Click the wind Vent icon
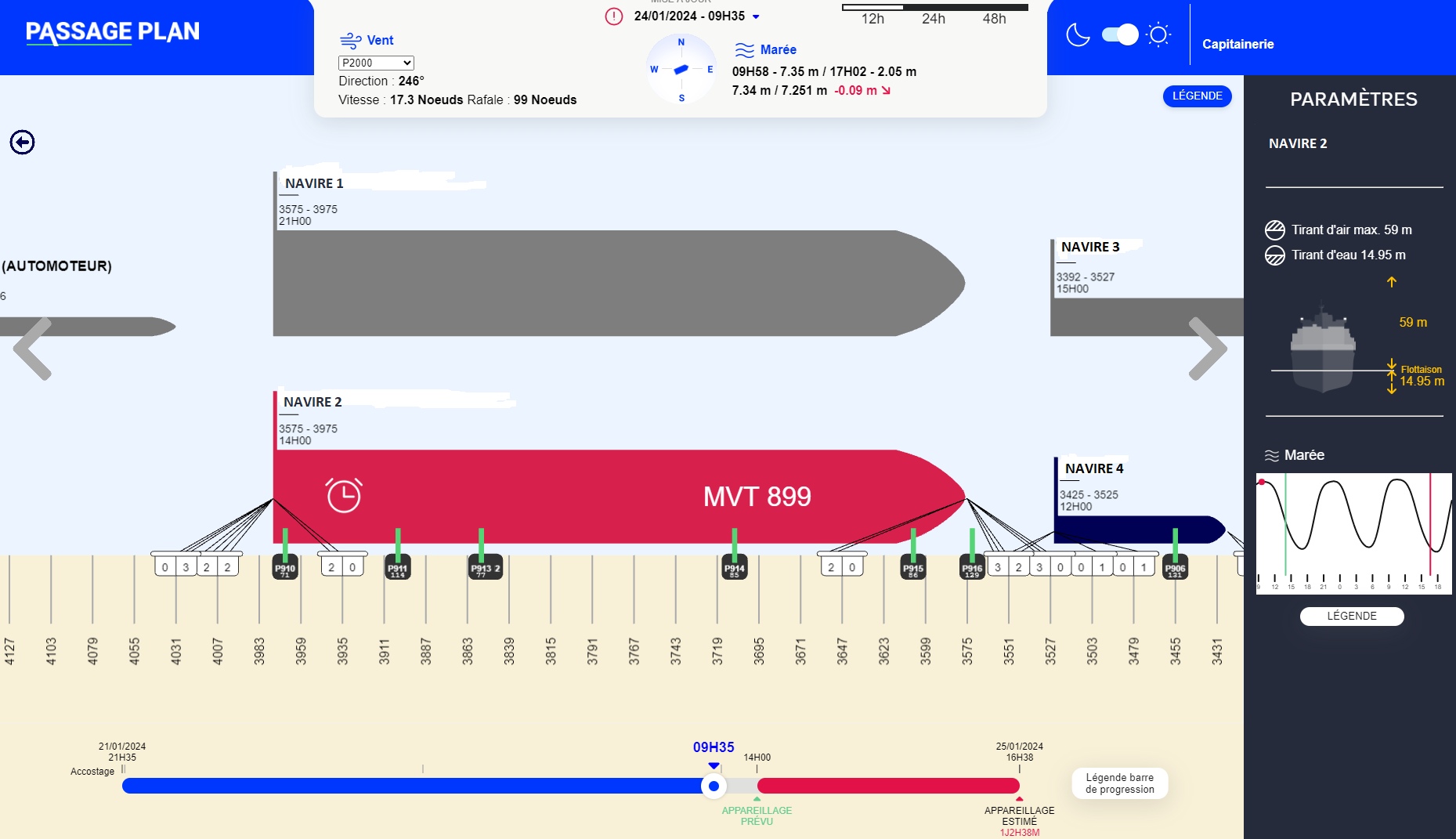The height and width of the screenshot is (839, 1456). pyautogui.click(x=350, y=40)
